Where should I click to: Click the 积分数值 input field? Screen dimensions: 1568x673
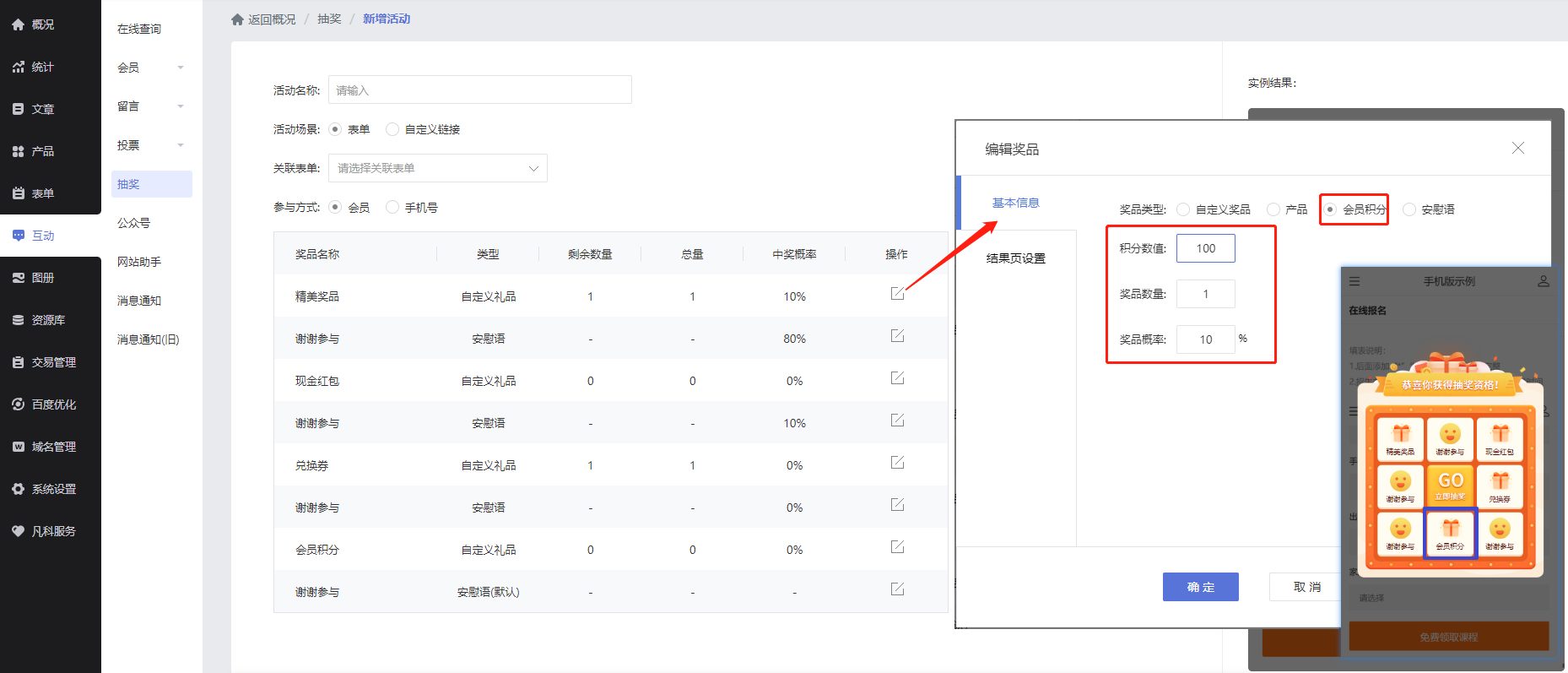tap(1206, 248)
